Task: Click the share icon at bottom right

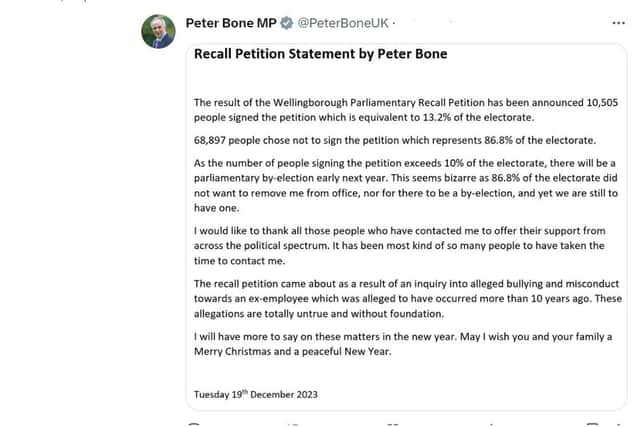Action: click(615, 424)
